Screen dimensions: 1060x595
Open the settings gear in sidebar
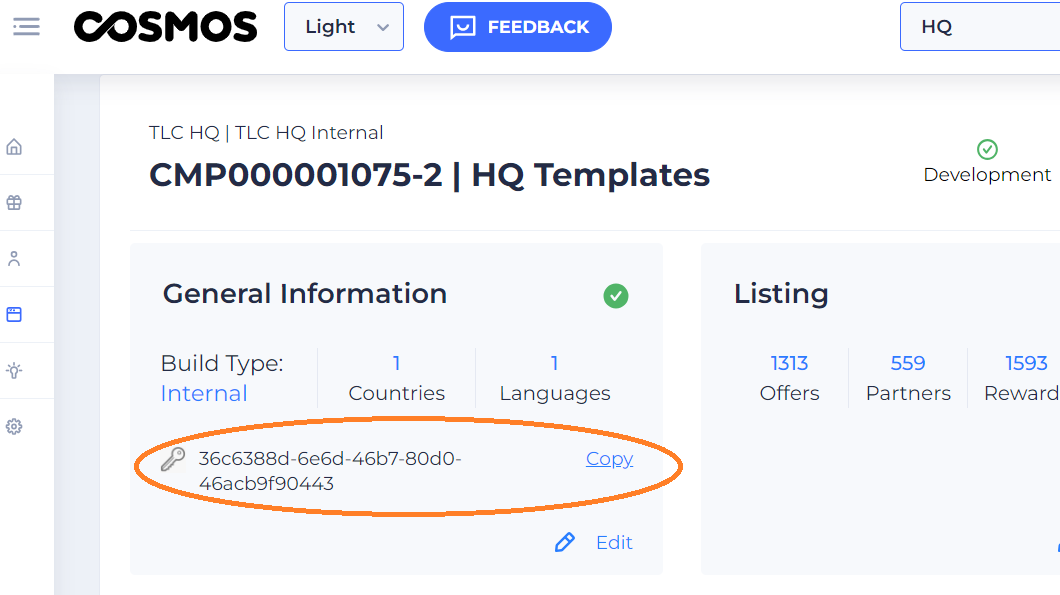coord(14,427)
